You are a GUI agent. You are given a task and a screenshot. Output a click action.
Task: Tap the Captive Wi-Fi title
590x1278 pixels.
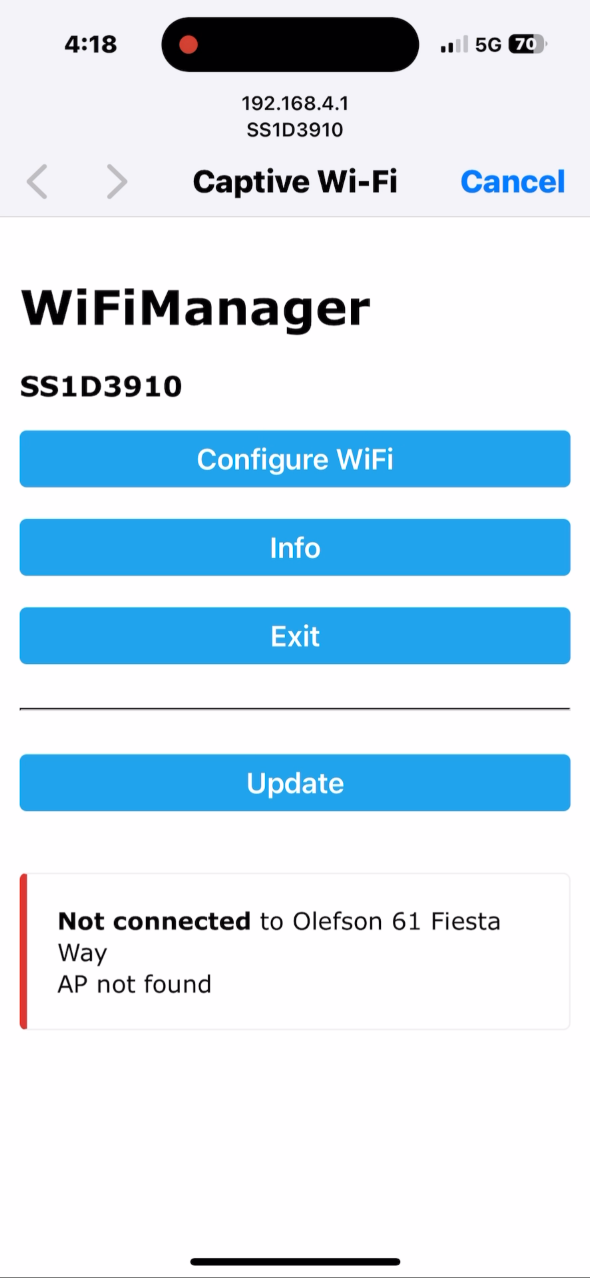[295, 181]
